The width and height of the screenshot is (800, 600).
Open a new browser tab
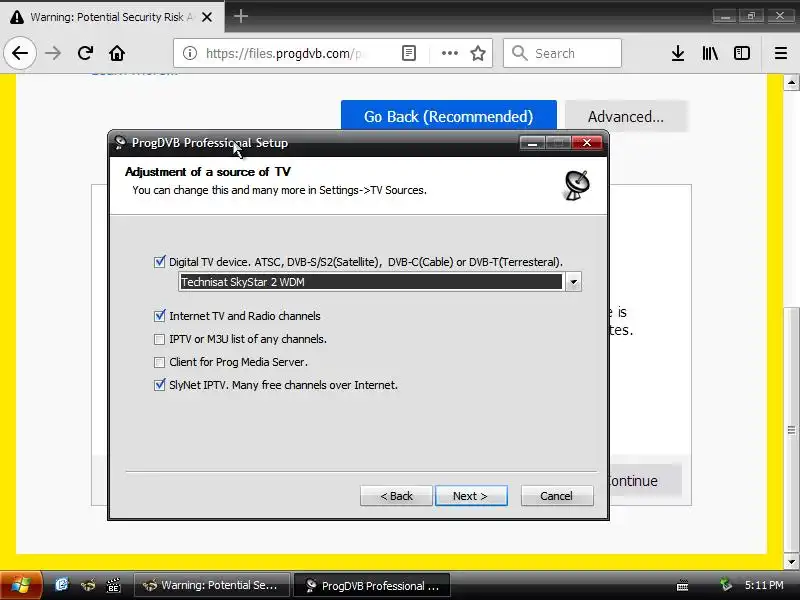pyautogui.click(x=241, y=16)
